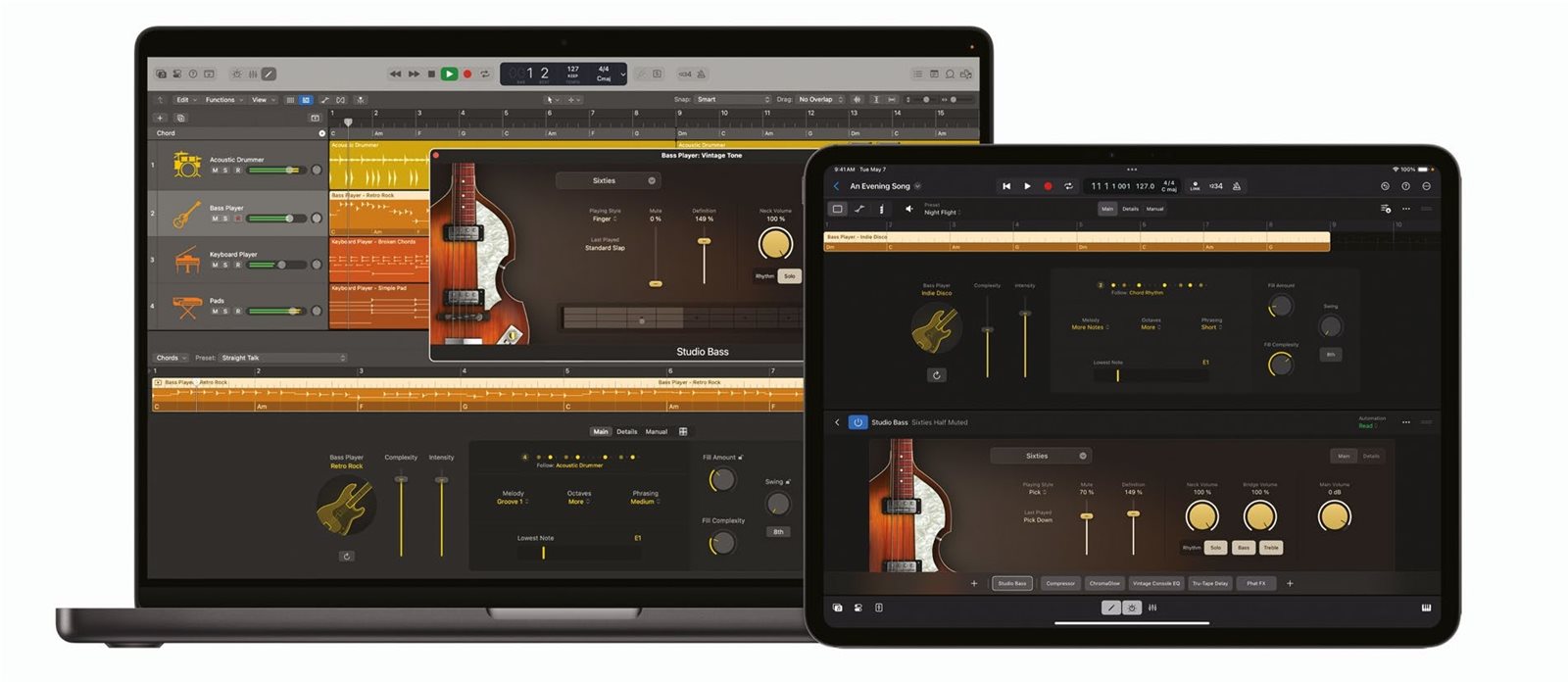Open the View menu in tracks area
This screenshot has width=1568, height=682.
[x=263, y=100]
